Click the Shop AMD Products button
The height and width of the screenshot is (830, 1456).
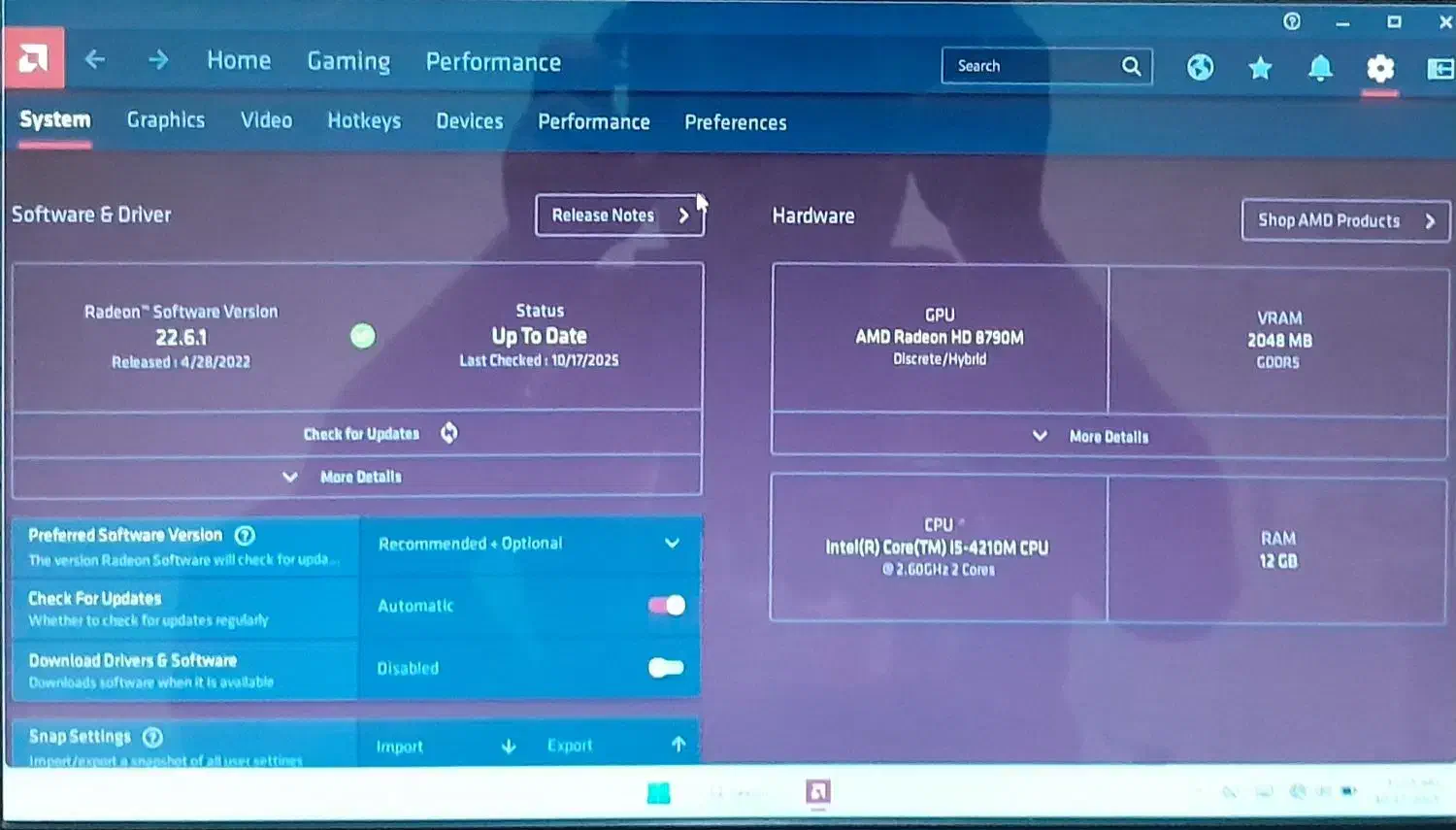click(1345, 220)
